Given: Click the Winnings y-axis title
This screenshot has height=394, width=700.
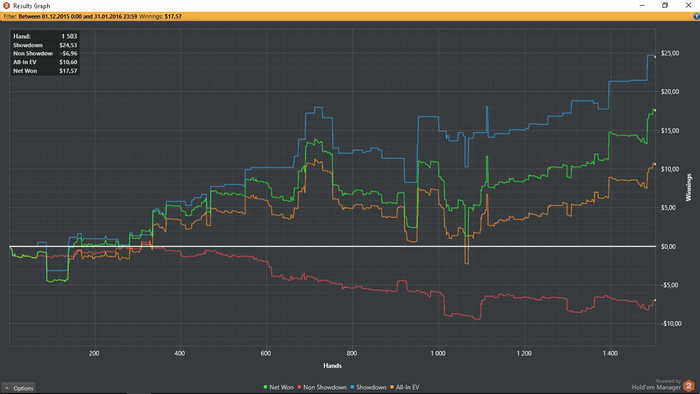Looking at the screenshot, I should [688, 187].
